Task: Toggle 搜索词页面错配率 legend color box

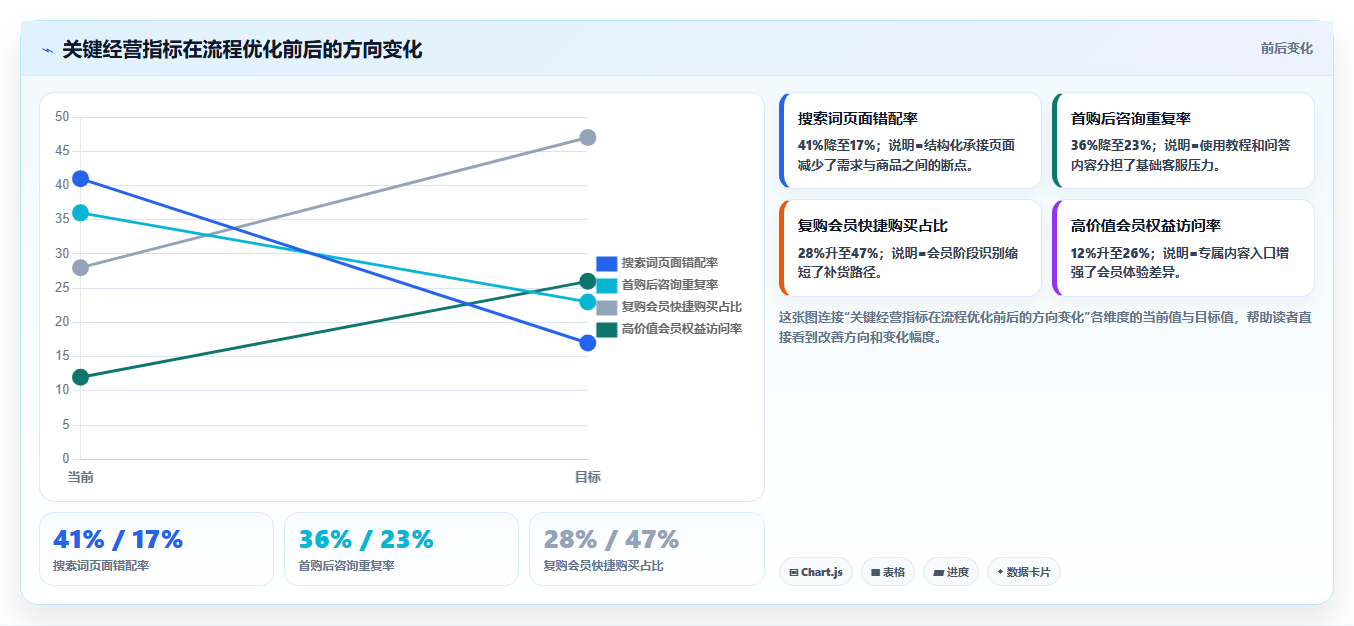Action: (x=606, y=263)
